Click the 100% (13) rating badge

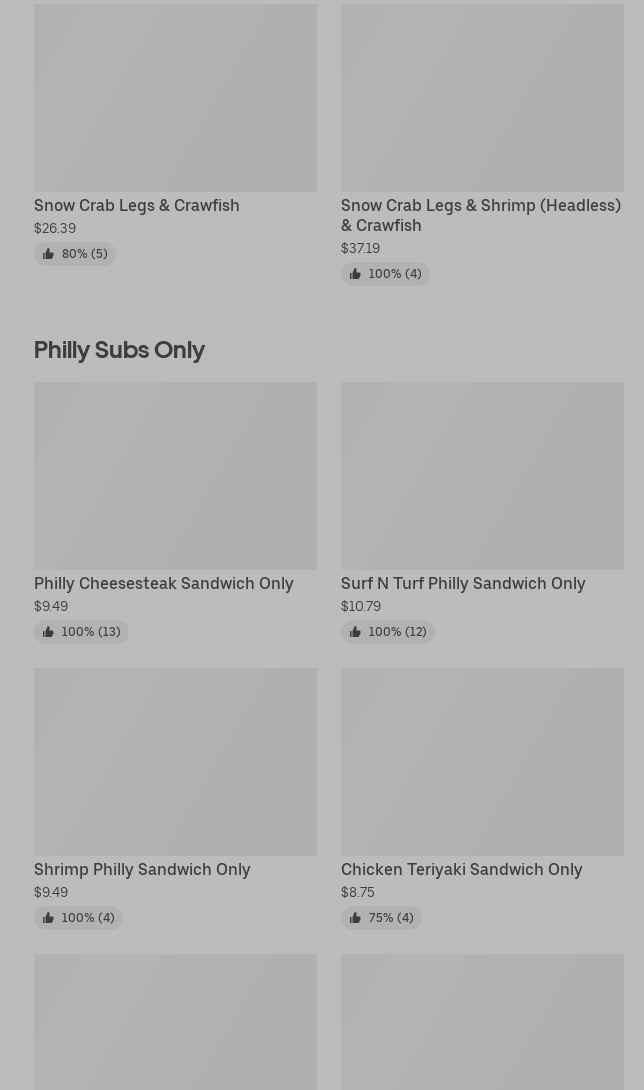(82, 632)
